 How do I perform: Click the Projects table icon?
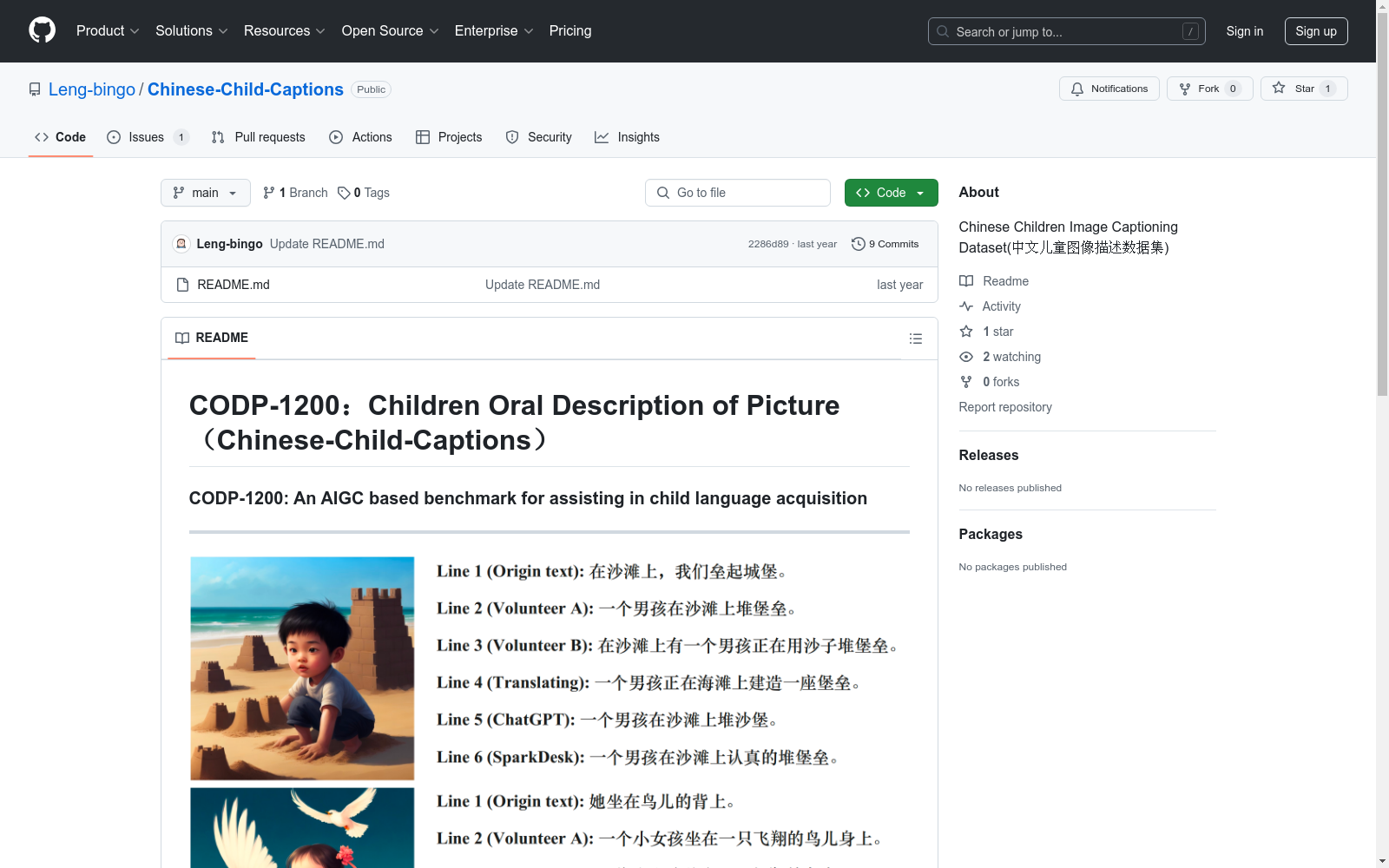coord(423,137)
